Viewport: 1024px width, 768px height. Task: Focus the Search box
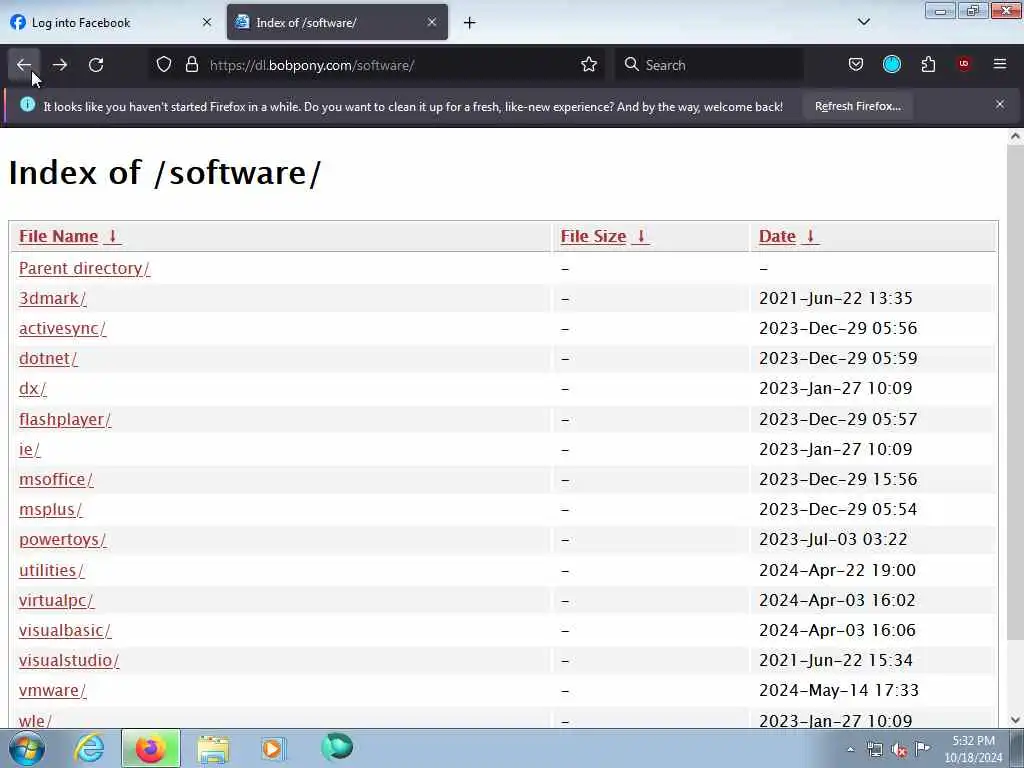[710, 65]
